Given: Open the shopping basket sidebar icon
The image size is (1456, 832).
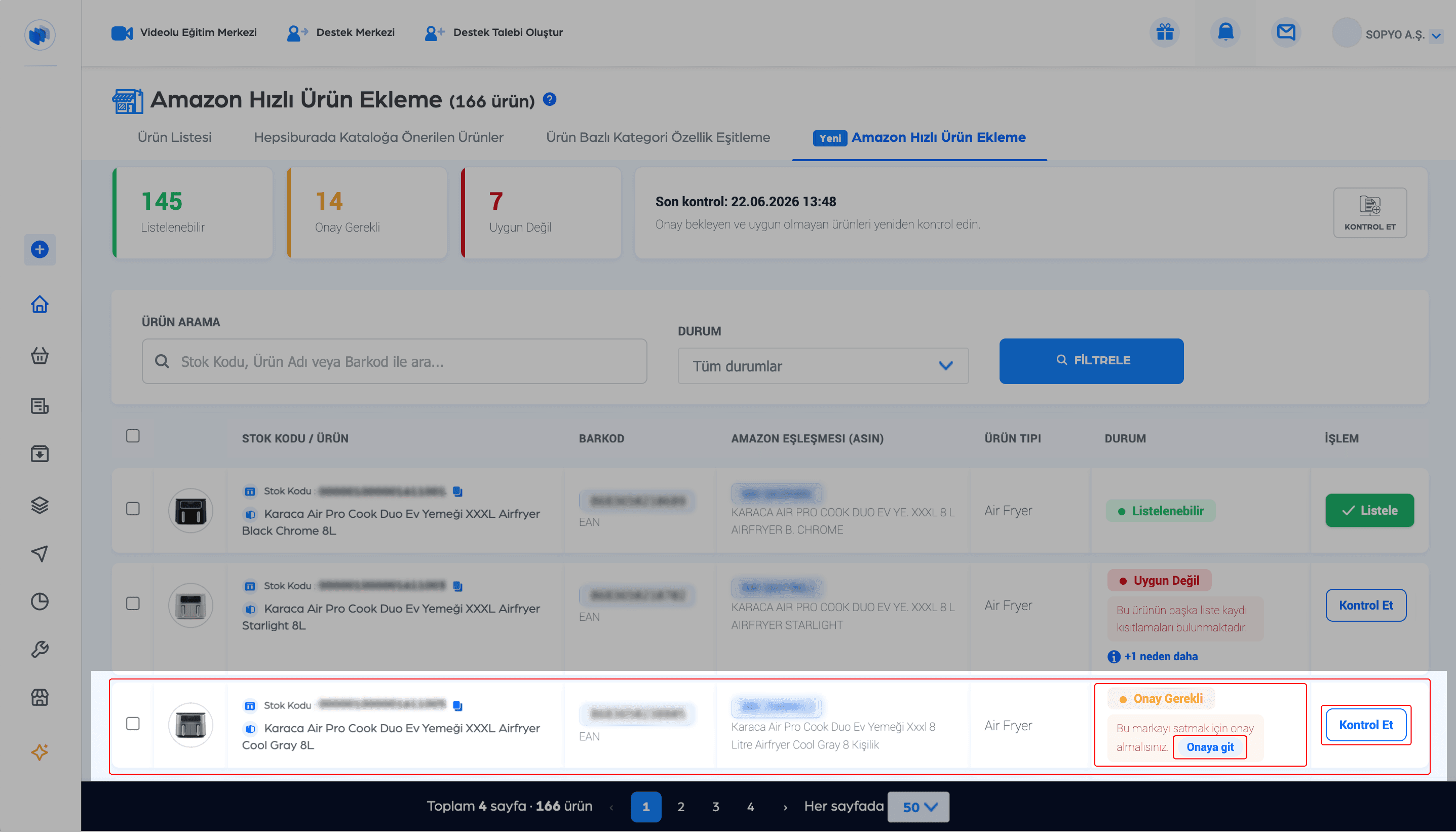Looking at the screenshot, I should coord(40,355).
